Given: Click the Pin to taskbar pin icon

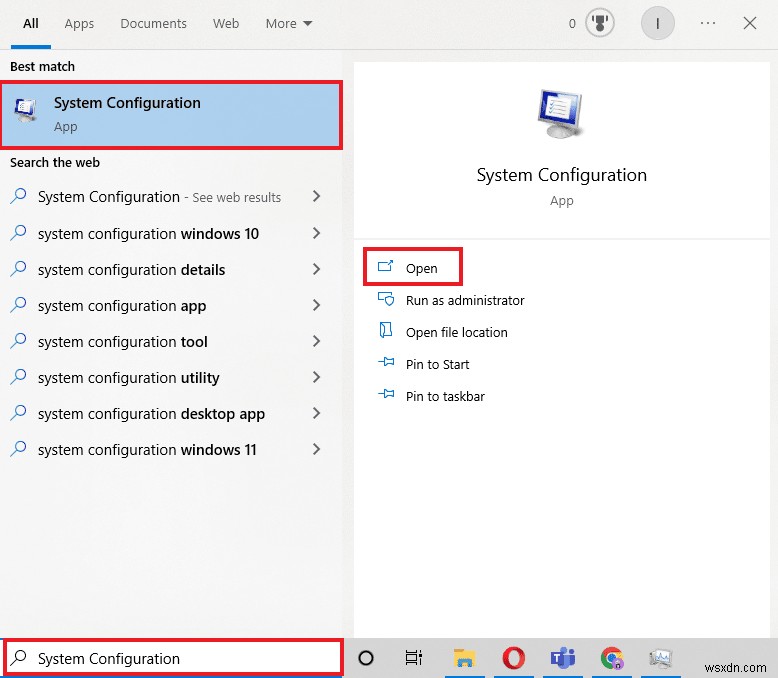Looking at the screenshot, I should click(386, 394).
